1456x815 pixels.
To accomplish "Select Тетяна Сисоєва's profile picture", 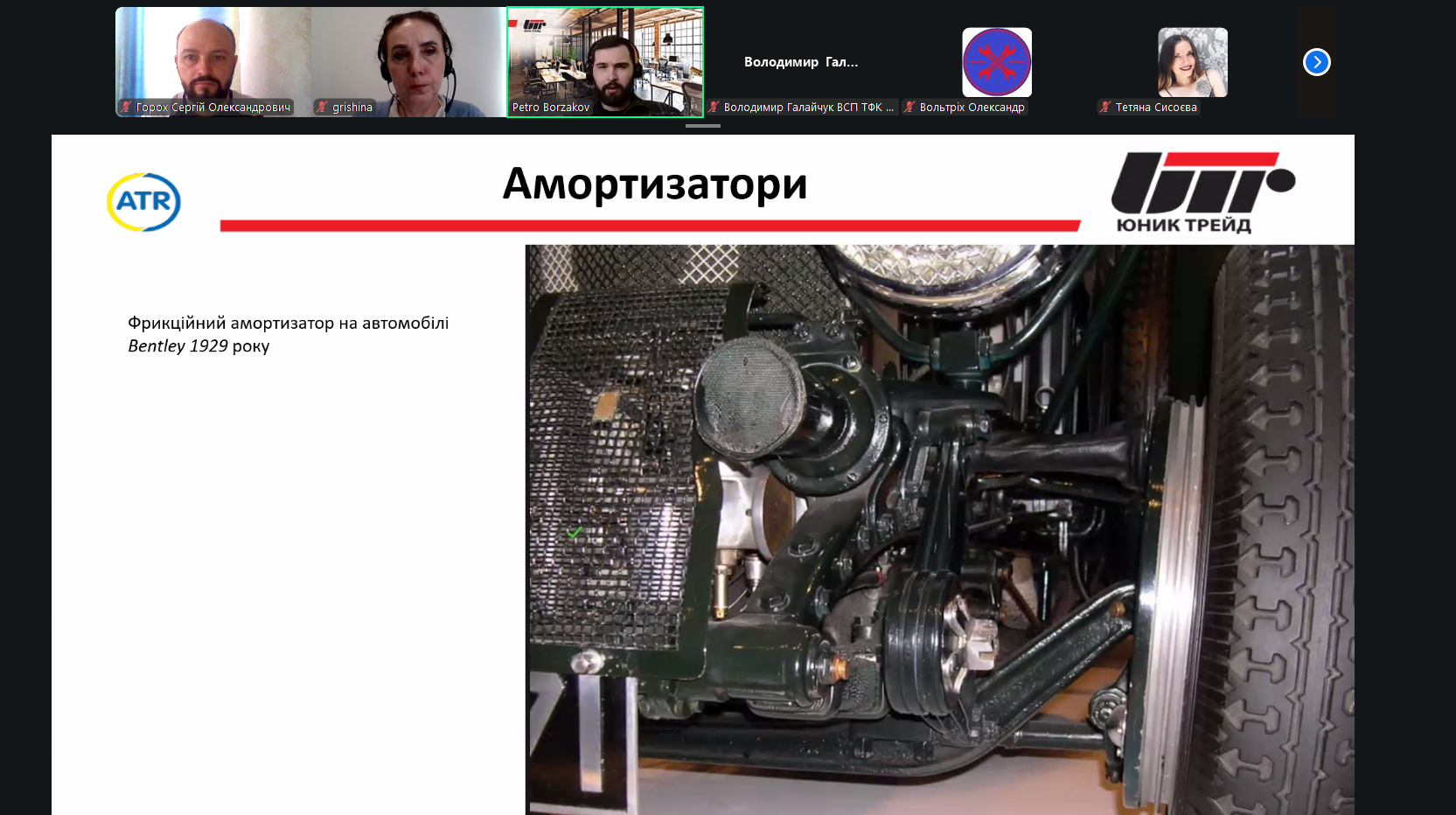I will coord(1193,62).
